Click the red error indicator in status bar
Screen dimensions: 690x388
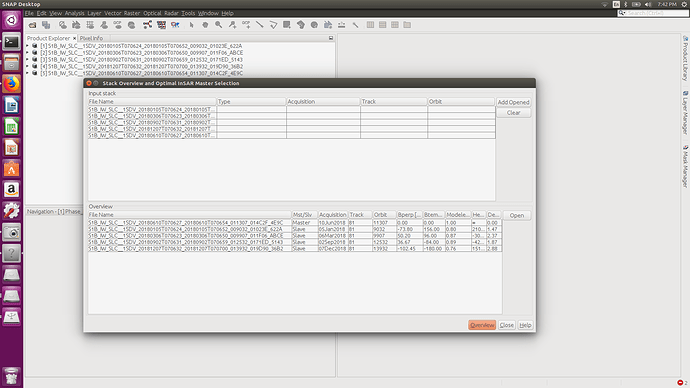pyautogui.click(x=680, y=383)
